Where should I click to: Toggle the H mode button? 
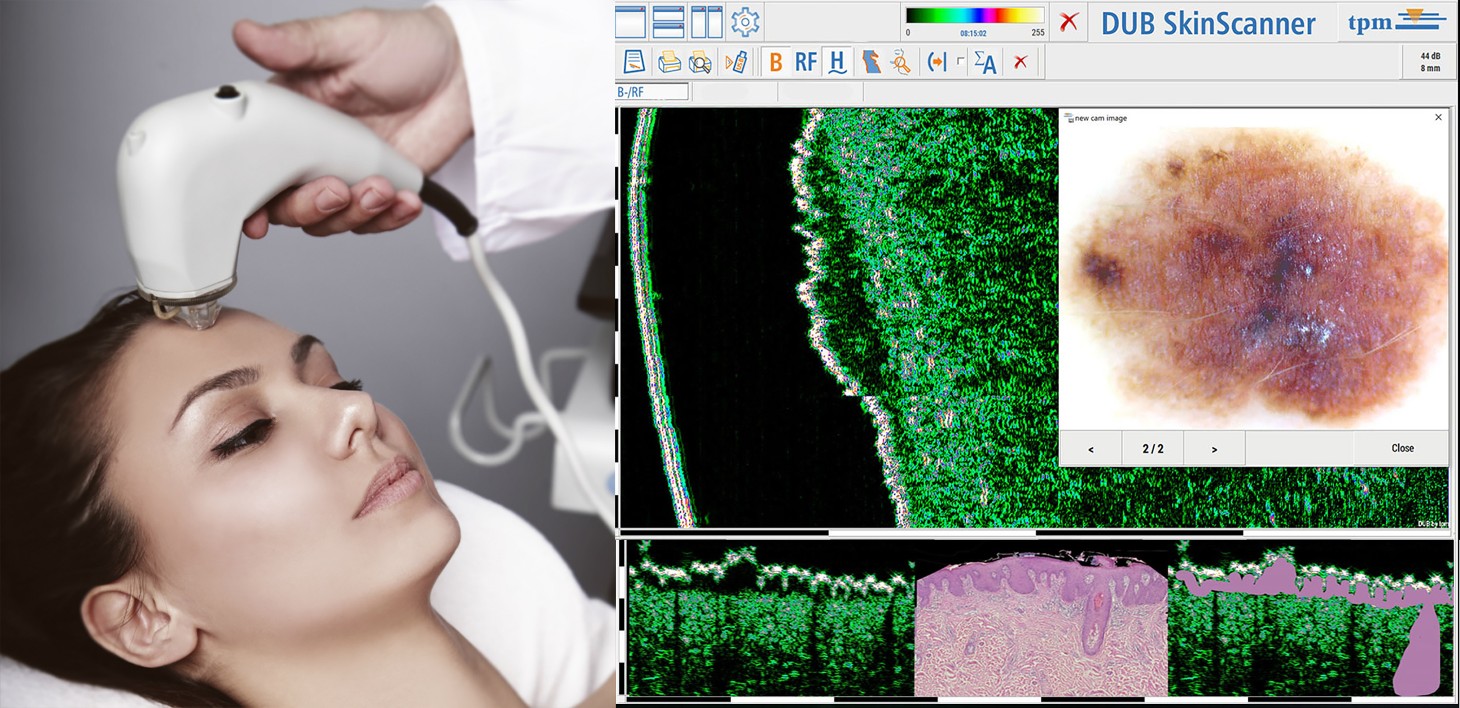(838, 62)
